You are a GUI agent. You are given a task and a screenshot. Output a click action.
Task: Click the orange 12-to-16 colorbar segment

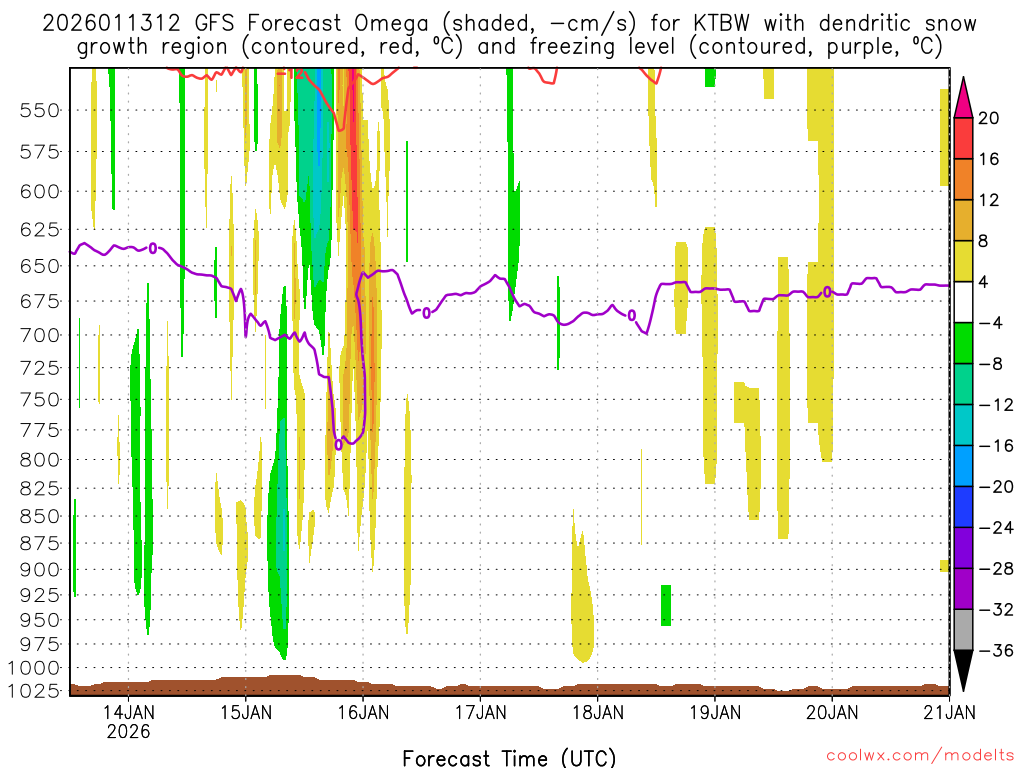pos(963,179)
